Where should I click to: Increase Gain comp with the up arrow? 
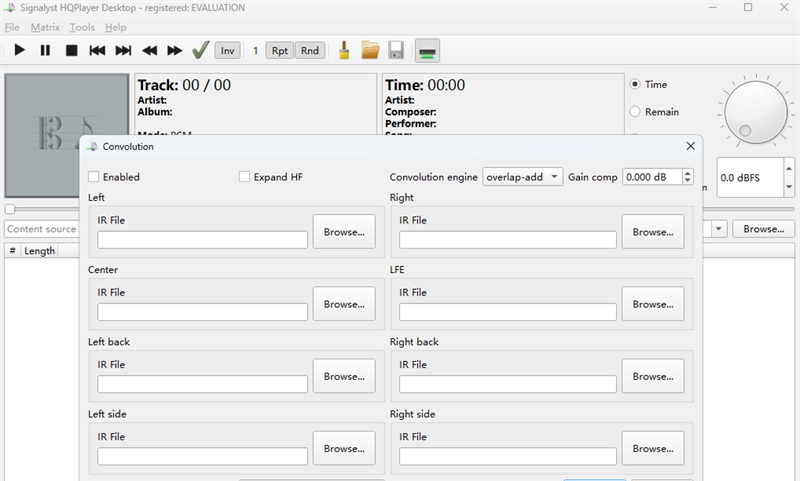tap(688, 173)
